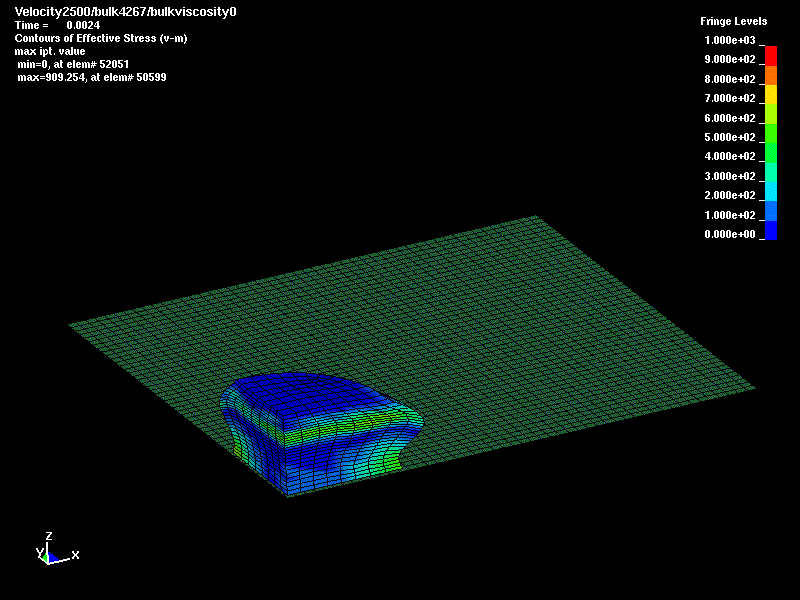Click the axis triad origin marker
The image size is (800, 600).
[x=48, y=562]
